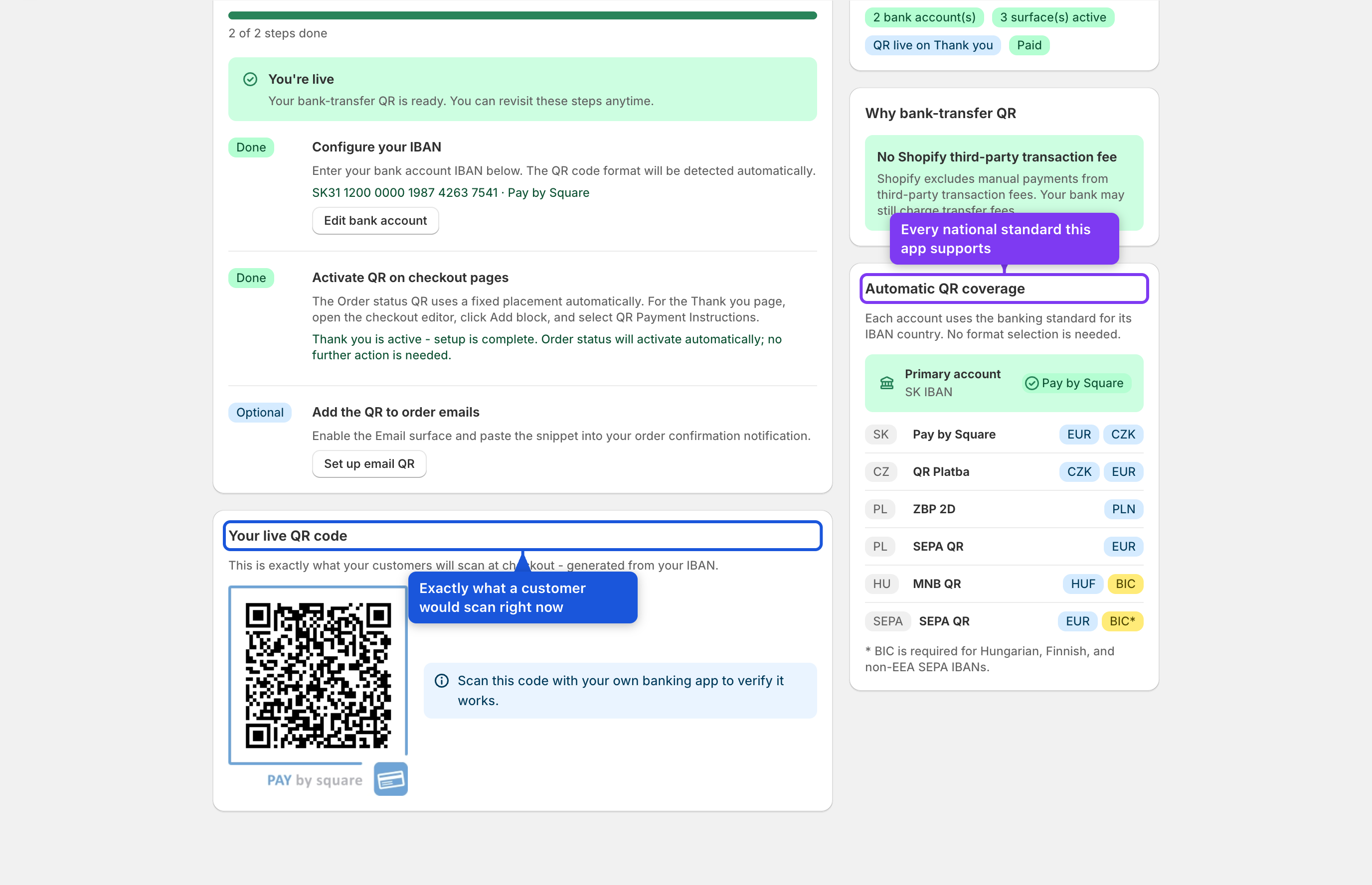The height and width of the screenshot is (885, 1372).
Task: Click the bank building icon for Primary account
Action: click(x=886, y=383)
